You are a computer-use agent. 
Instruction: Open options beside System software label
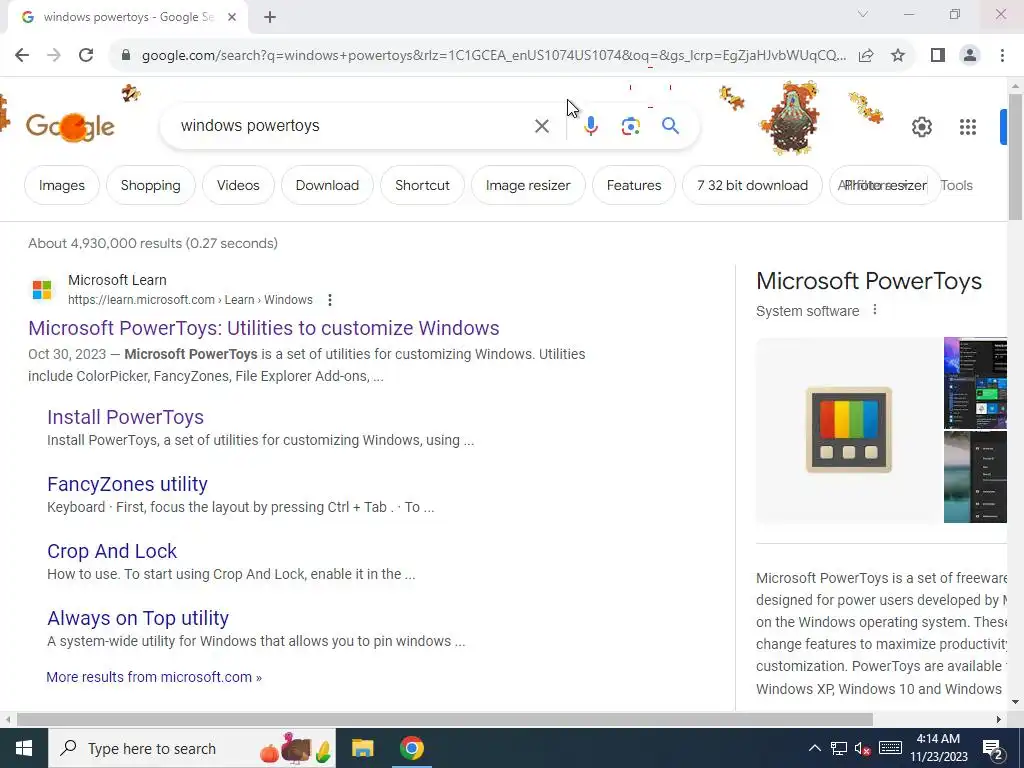(875, 310)
